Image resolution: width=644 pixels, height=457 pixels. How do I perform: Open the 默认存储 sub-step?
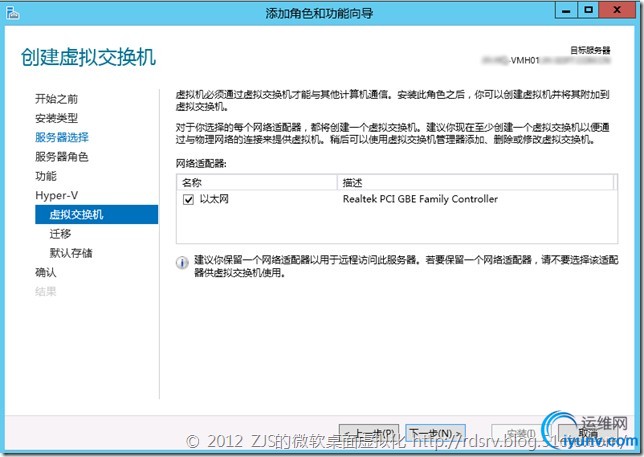pos(71,253)
